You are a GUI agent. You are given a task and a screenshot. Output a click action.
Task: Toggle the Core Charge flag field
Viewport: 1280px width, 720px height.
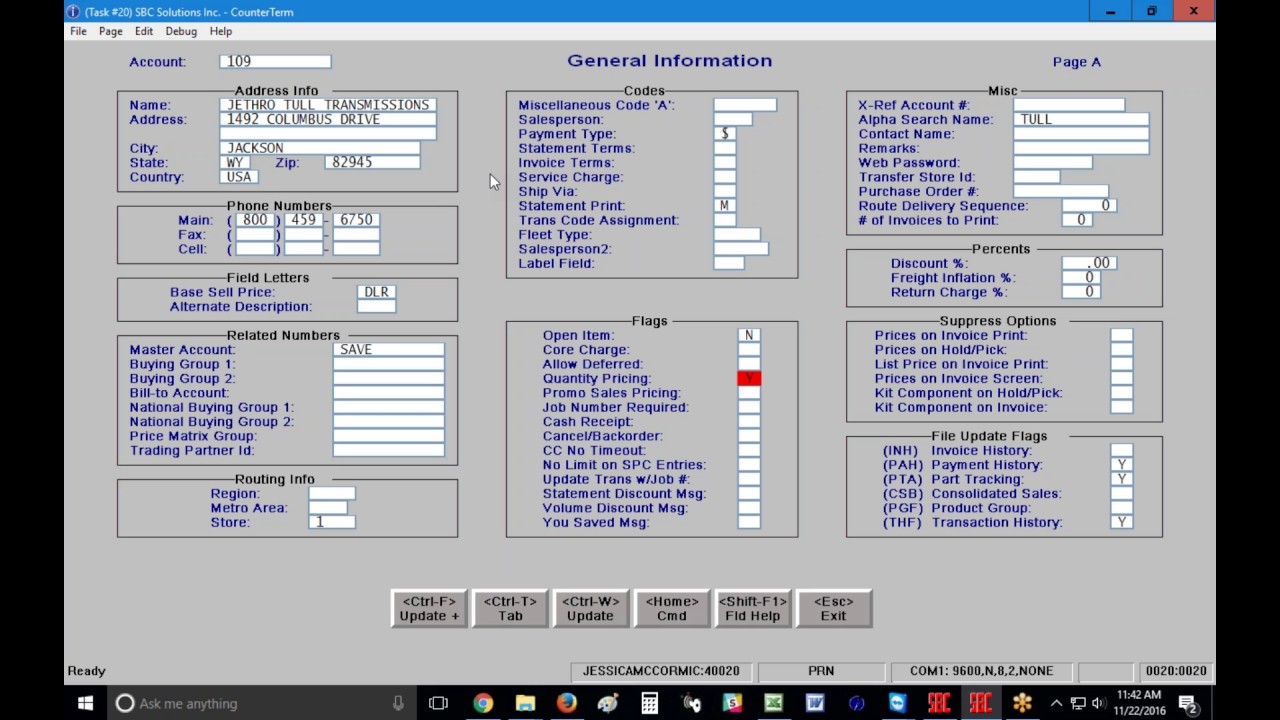tap(749, 350)
